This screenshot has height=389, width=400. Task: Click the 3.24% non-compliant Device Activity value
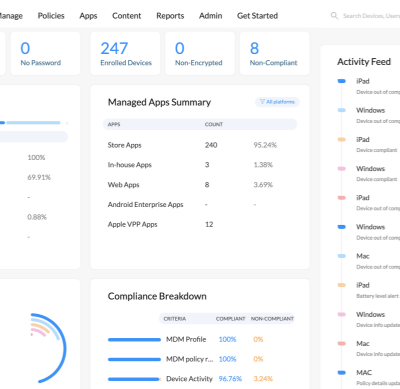point(263,379)
